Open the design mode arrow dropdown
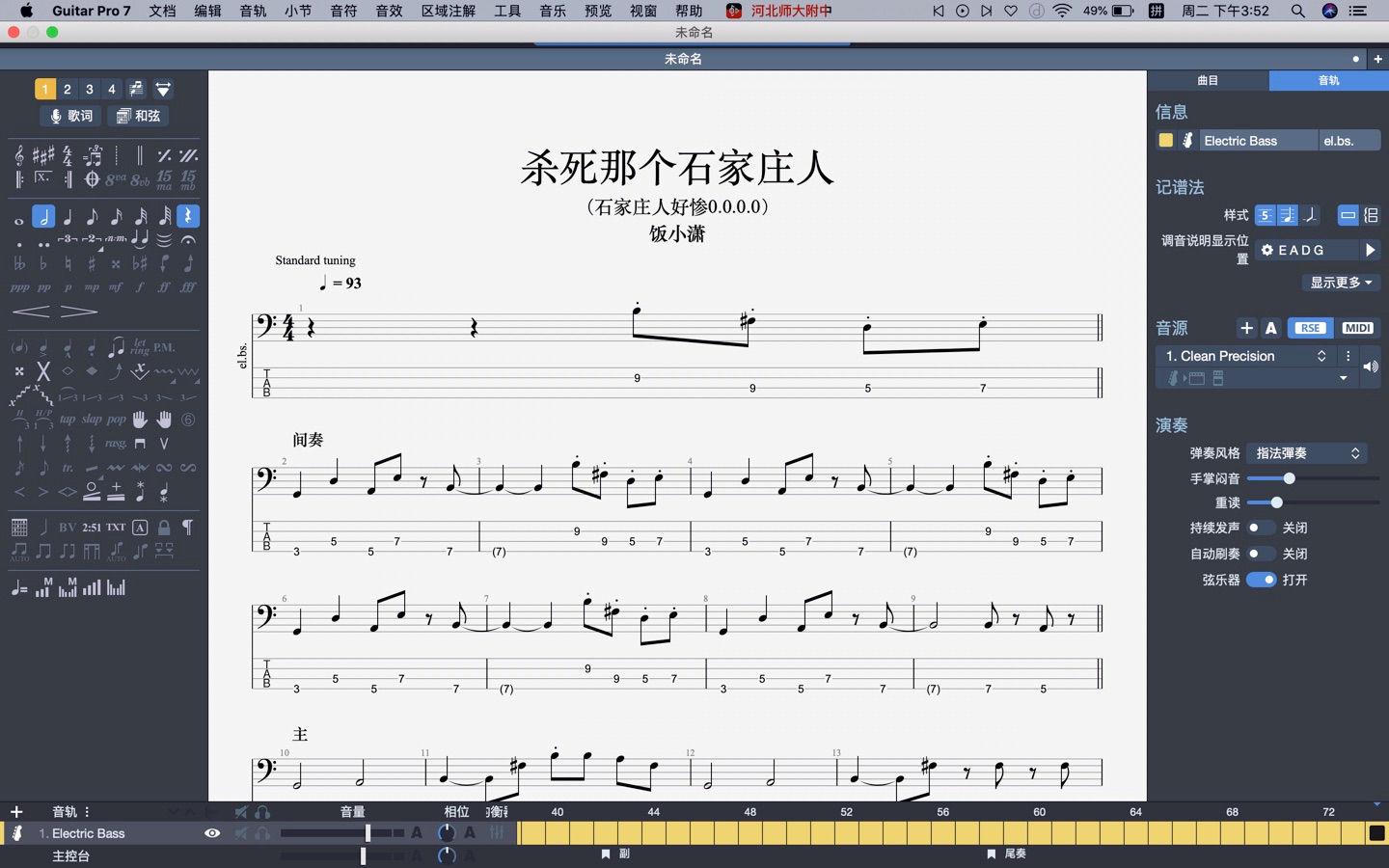The height and width of the screenshot is (868, 1389). tap(164, 89)
